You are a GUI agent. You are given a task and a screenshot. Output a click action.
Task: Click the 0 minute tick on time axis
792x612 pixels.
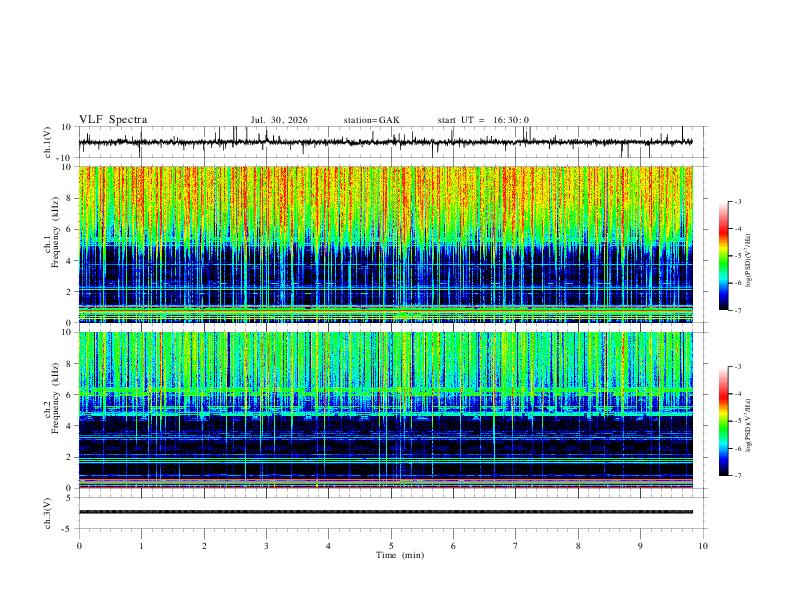pyautogui.click(x=79, y=546)
